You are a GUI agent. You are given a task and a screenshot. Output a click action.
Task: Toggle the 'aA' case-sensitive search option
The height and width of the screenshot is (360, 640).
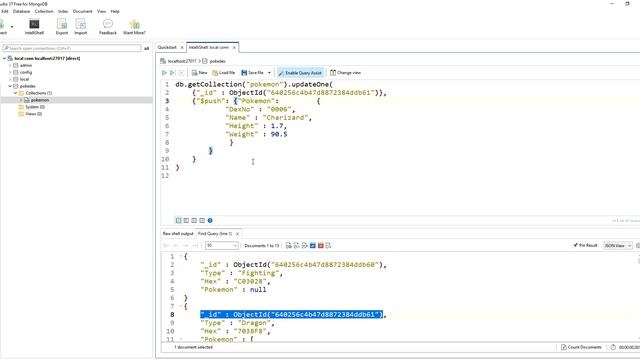click(x=147, y=48)
